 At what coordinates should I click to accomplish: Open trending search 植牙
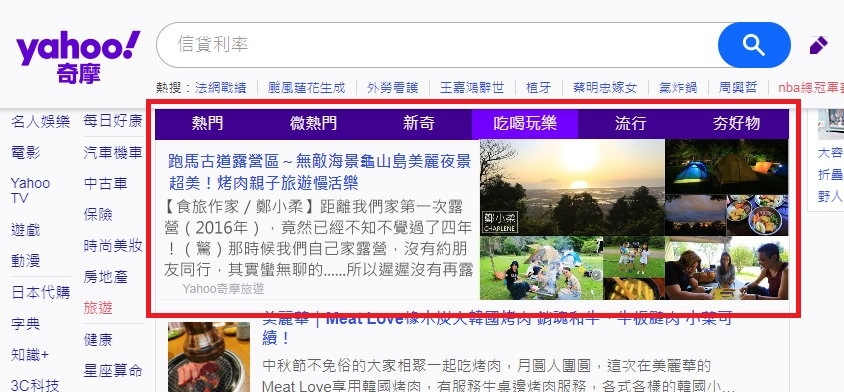539,88
